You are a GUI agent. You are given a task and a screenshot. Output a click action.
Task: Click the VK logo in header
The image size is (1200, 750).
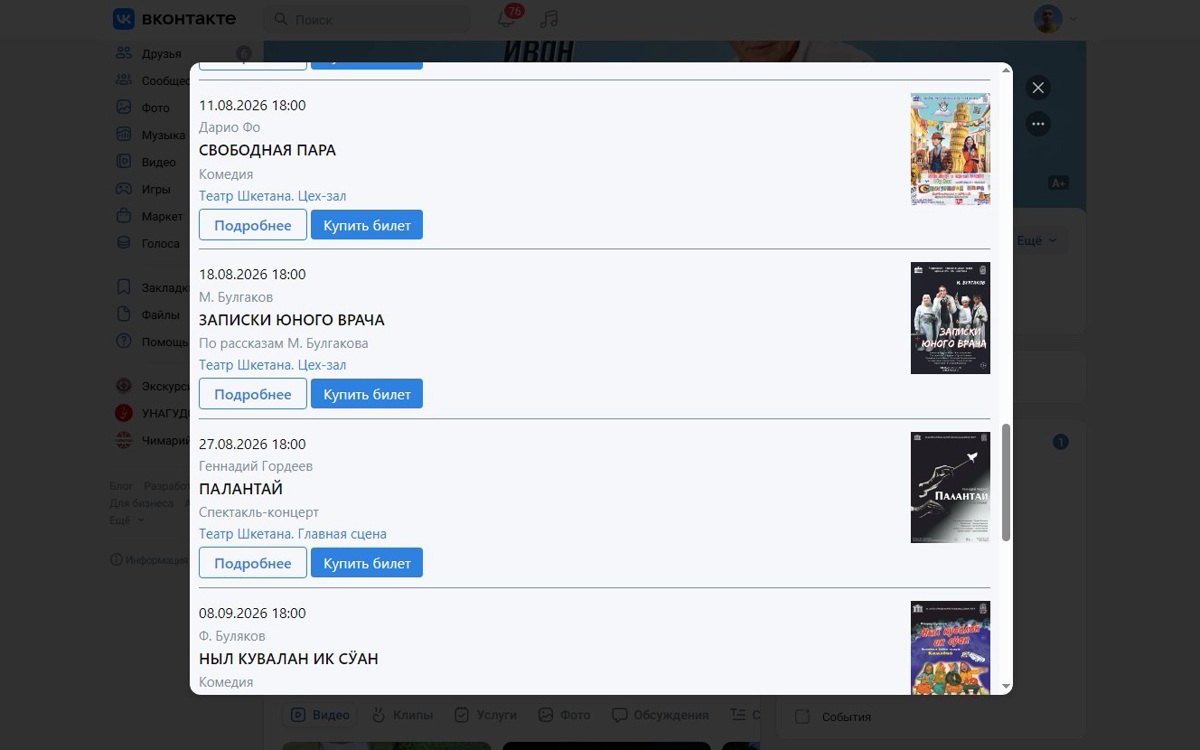coord(174,19)
